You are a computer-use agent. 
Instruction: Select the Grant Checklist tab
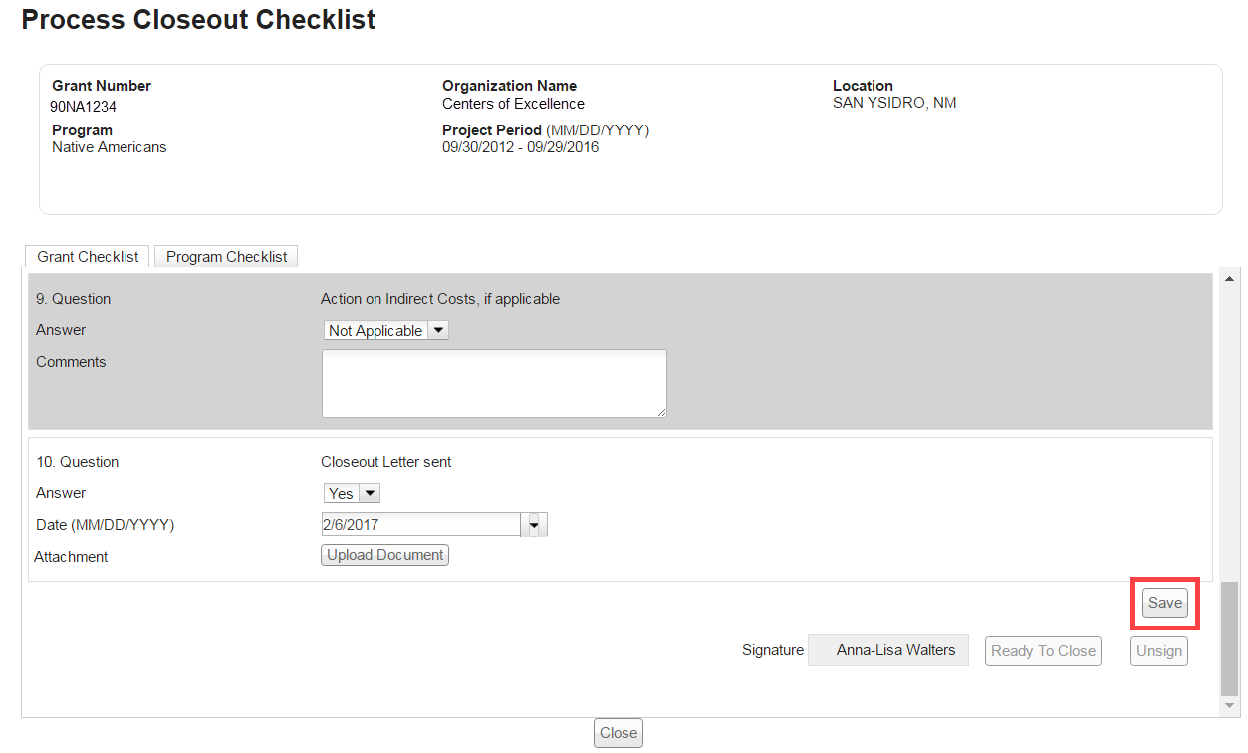point(88,257)
